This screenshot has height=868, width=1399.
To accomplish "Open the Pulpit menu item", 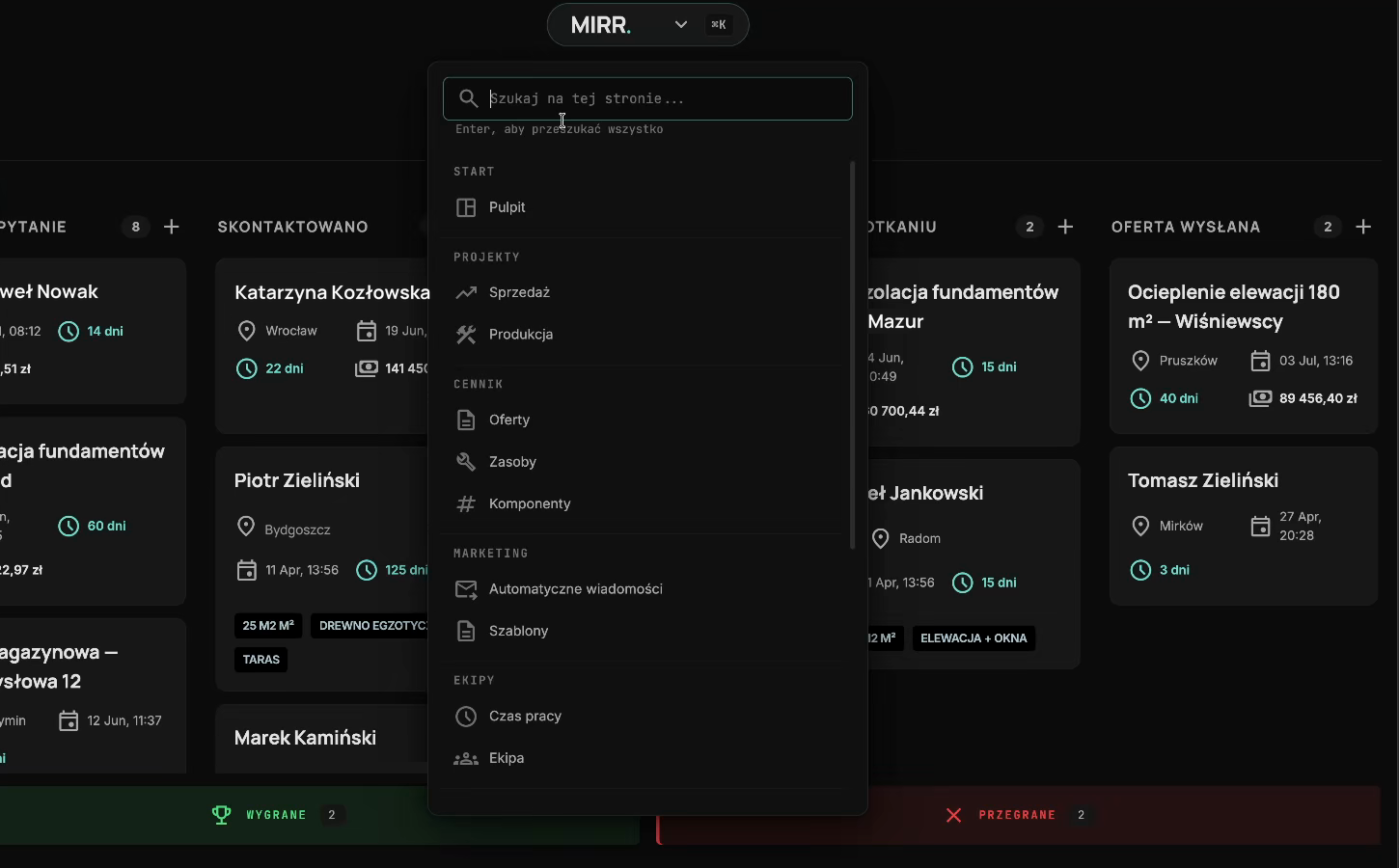I will point(642,207).
